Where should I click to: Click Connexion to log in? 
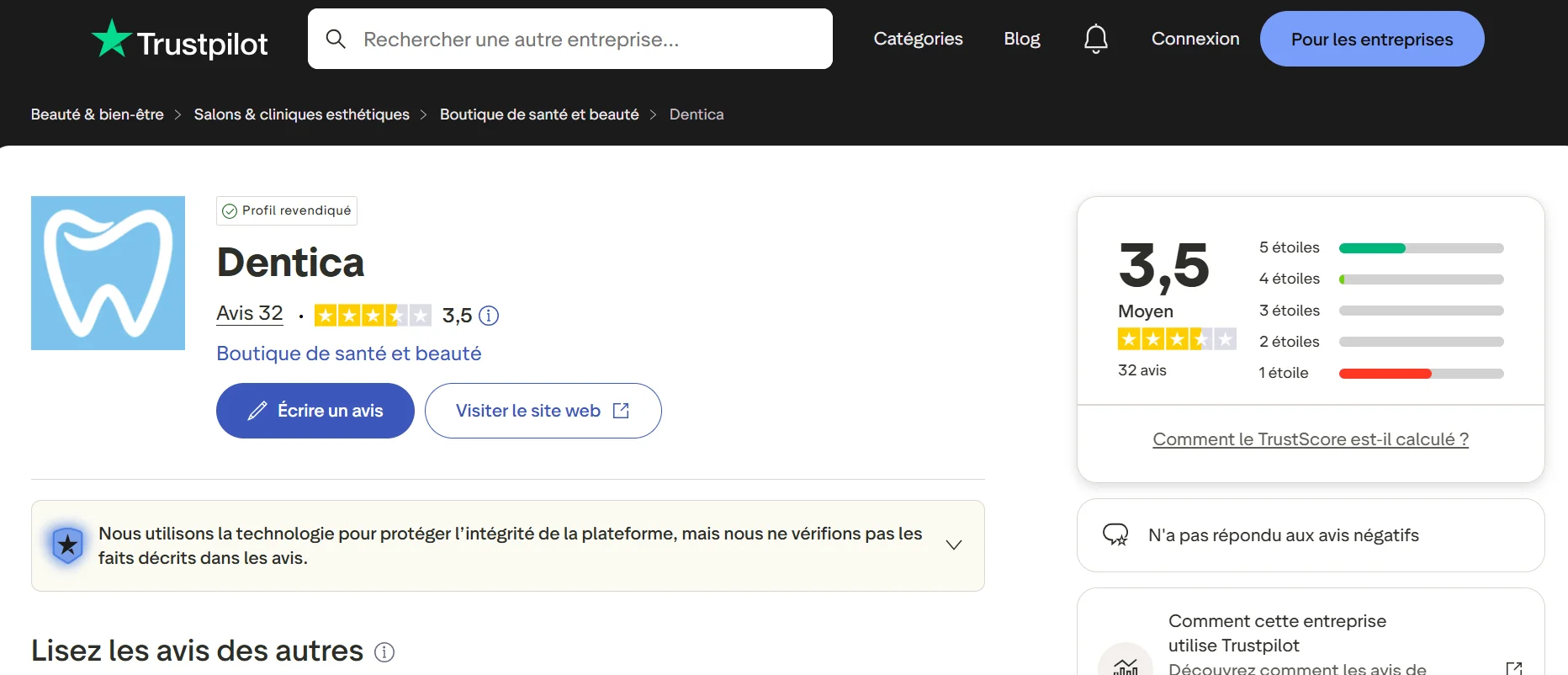pyautogui.click(x=1195, y=39)
